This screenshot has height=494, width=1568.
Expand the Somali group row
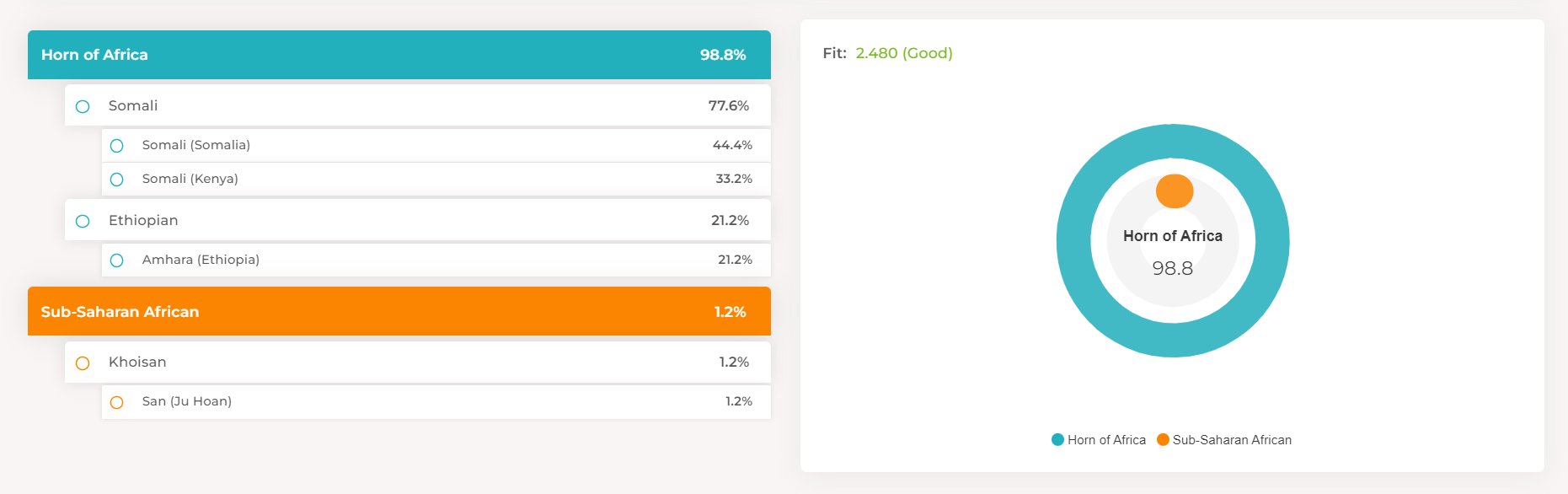(417, 105)
